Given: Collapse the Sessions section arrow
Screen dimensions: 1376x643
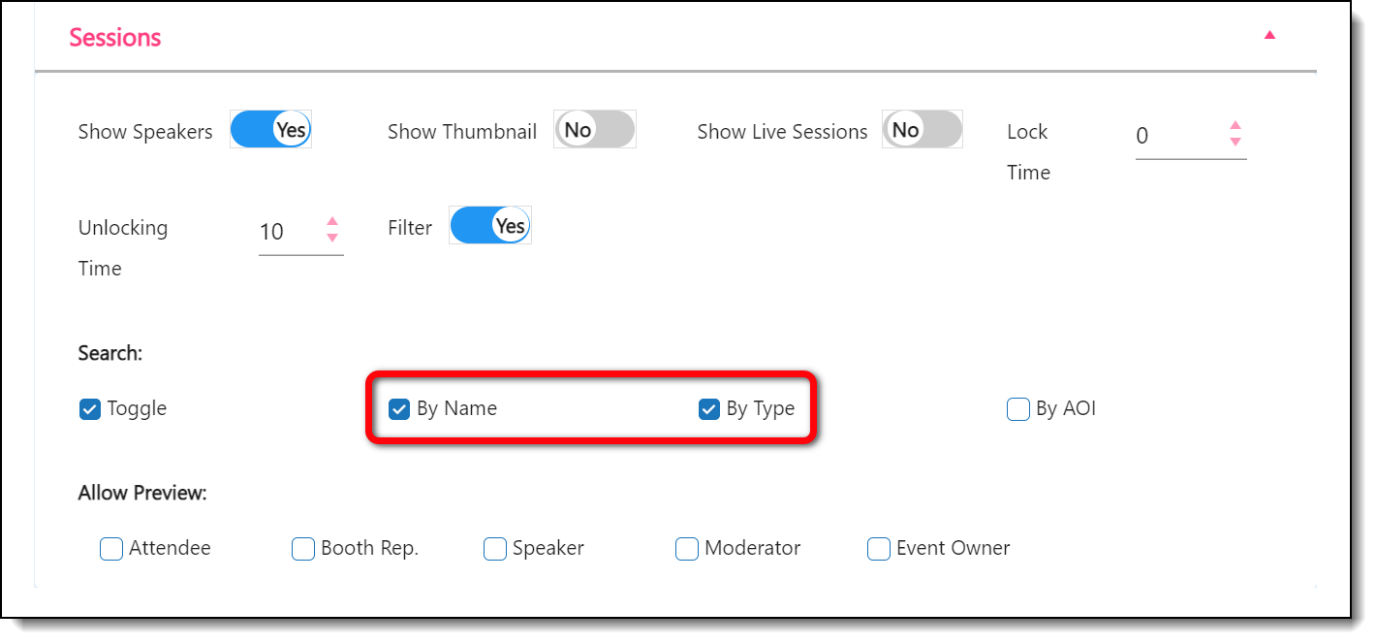Looking at the screenshot, I should pyautogui.click(x=1269, y=36).
